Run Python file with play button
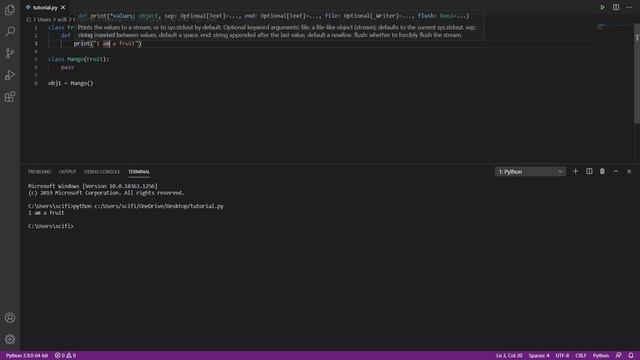The image size is (640, 360). pyautogui.click(x=602, y=7)
